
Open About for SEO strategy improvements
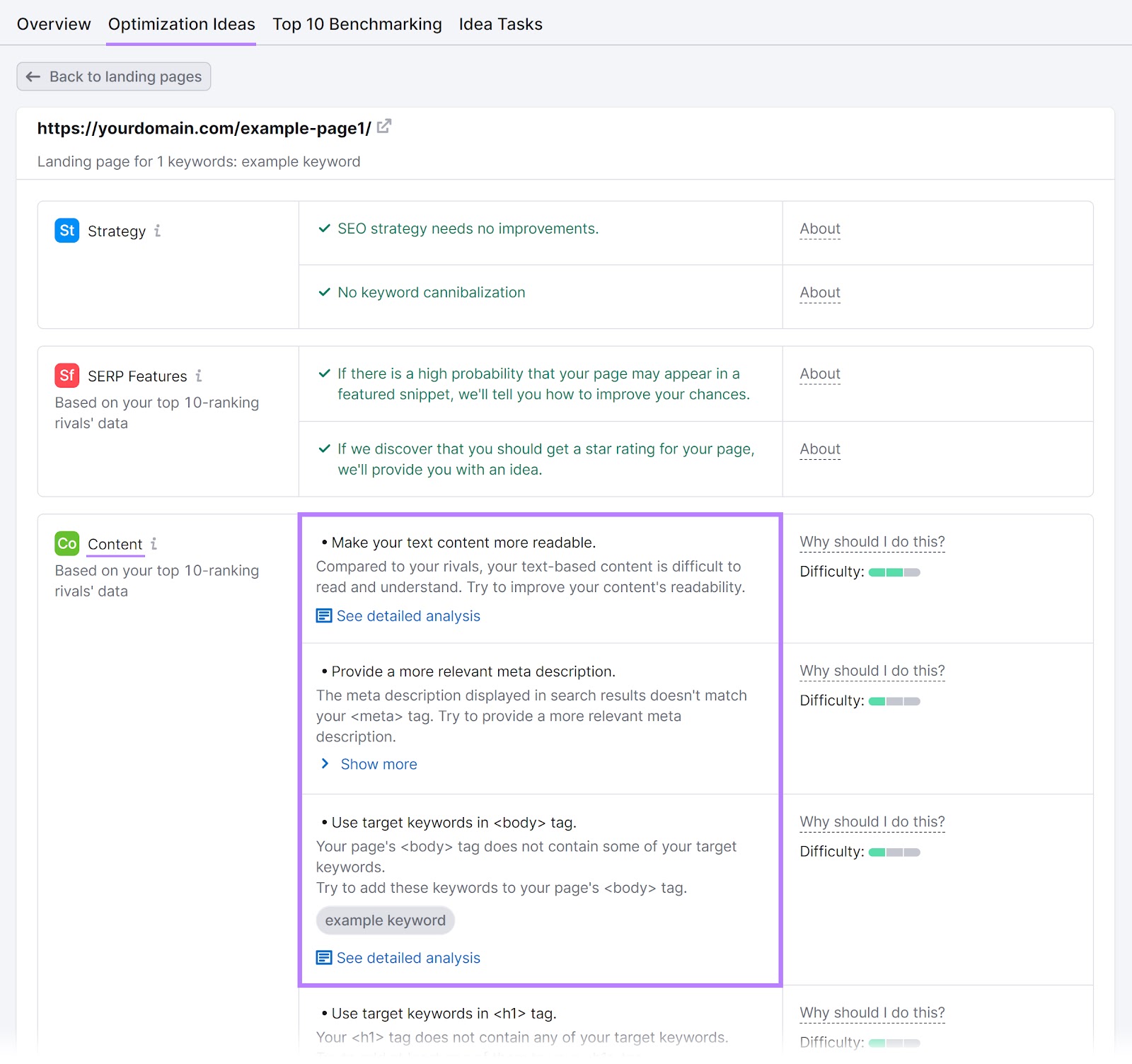point(820,229)
